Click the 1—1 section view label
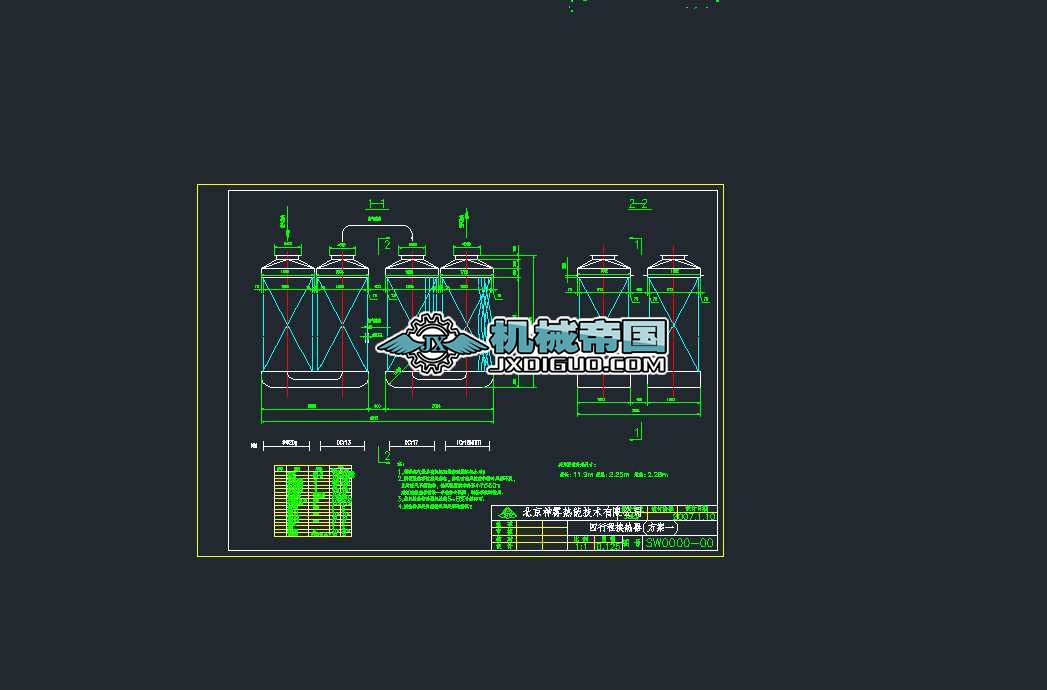The image size is (1047, 690). (377, 204)
